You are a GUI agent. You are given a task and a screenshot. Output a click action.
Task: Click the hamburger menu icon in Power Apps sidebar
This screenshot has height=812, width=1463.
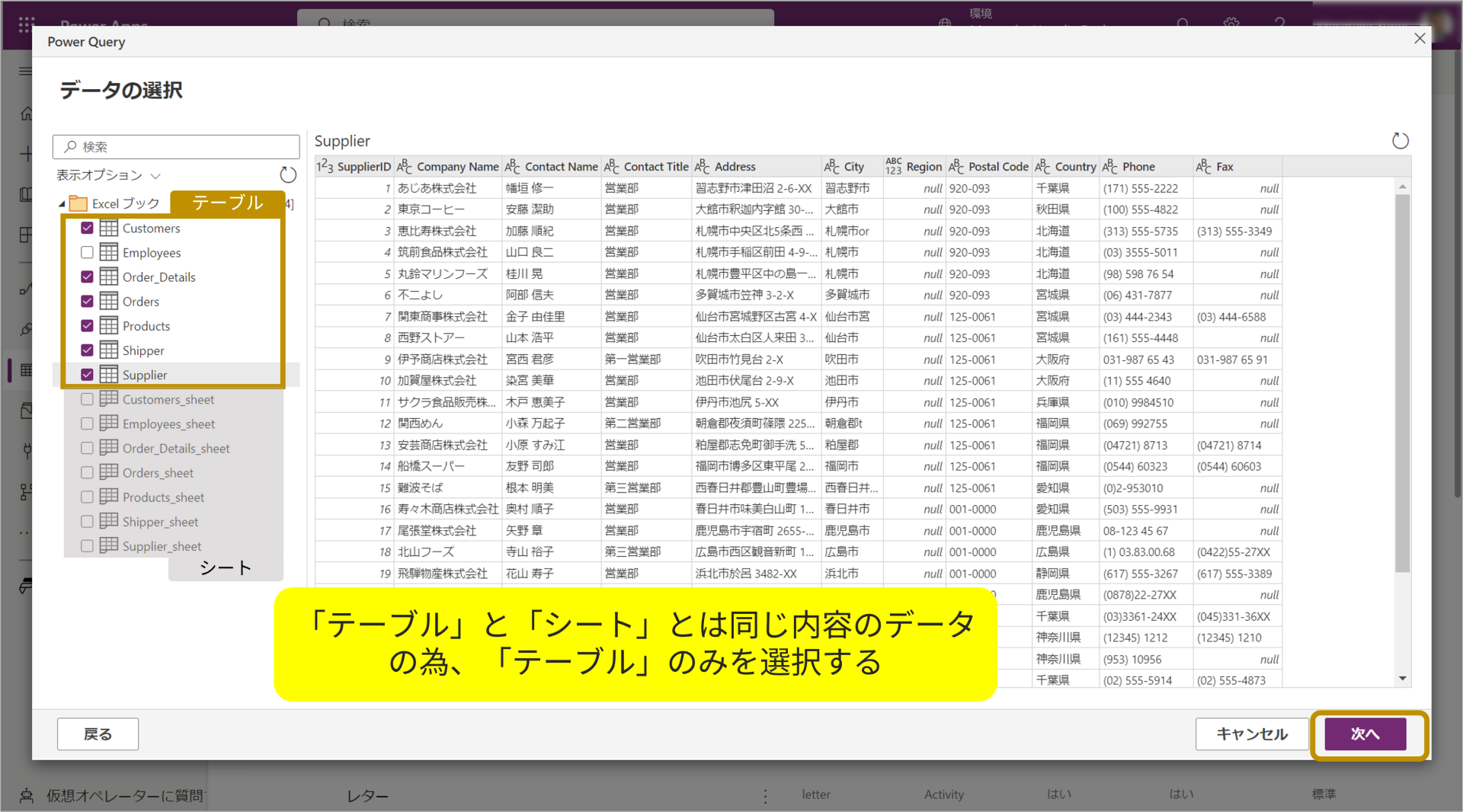[25, 71]
